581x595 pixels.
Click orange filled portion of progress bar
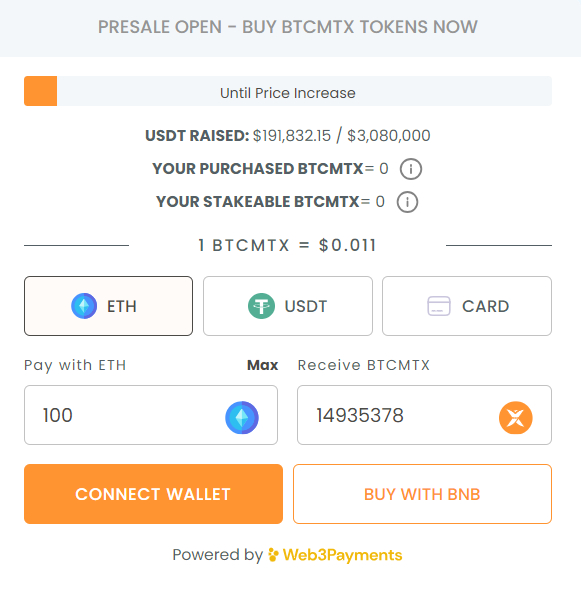click(x=41, y=91)
